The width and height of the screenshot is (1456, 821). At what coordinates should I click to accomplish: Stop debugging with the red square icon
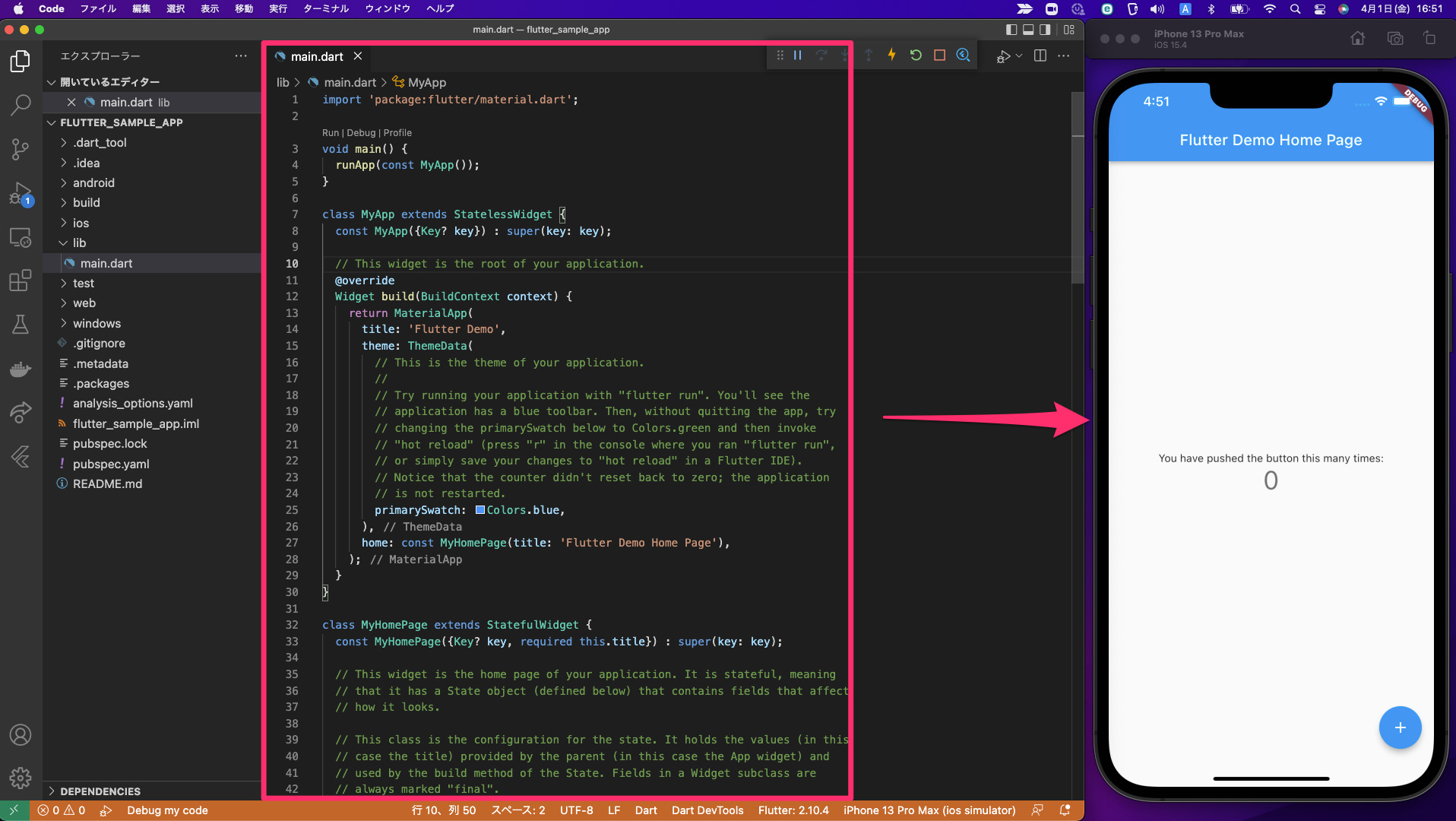click(x=940, y=55)
